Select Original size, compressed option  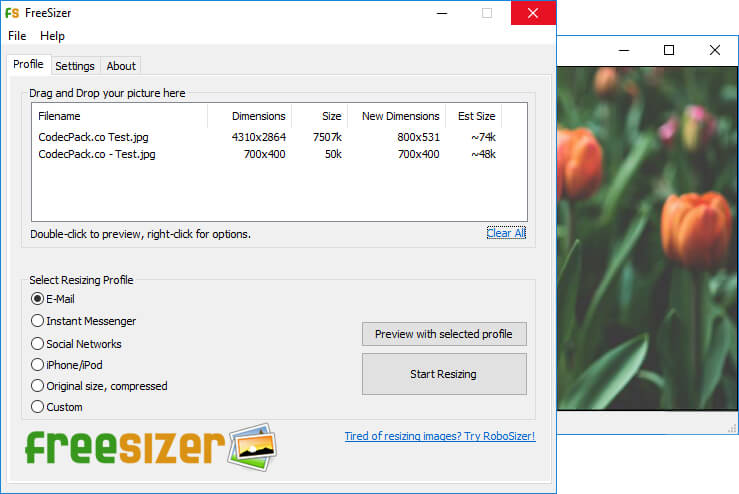coord(38,386)
